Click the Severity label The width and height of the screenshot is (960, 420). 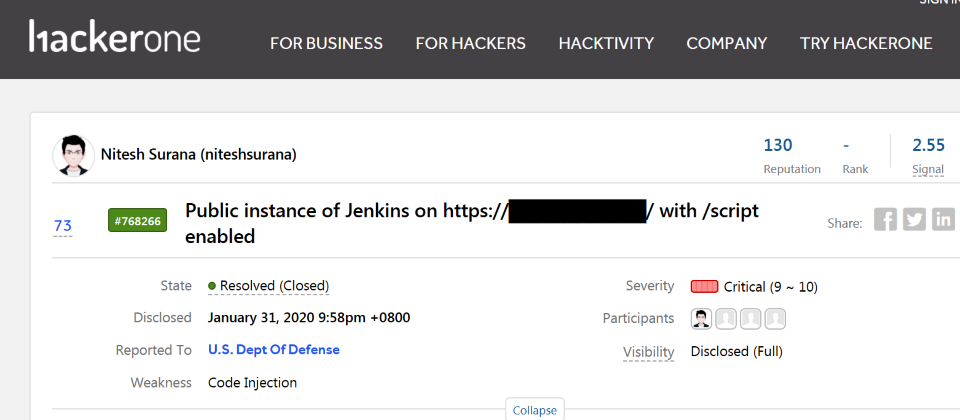point(650,286)
